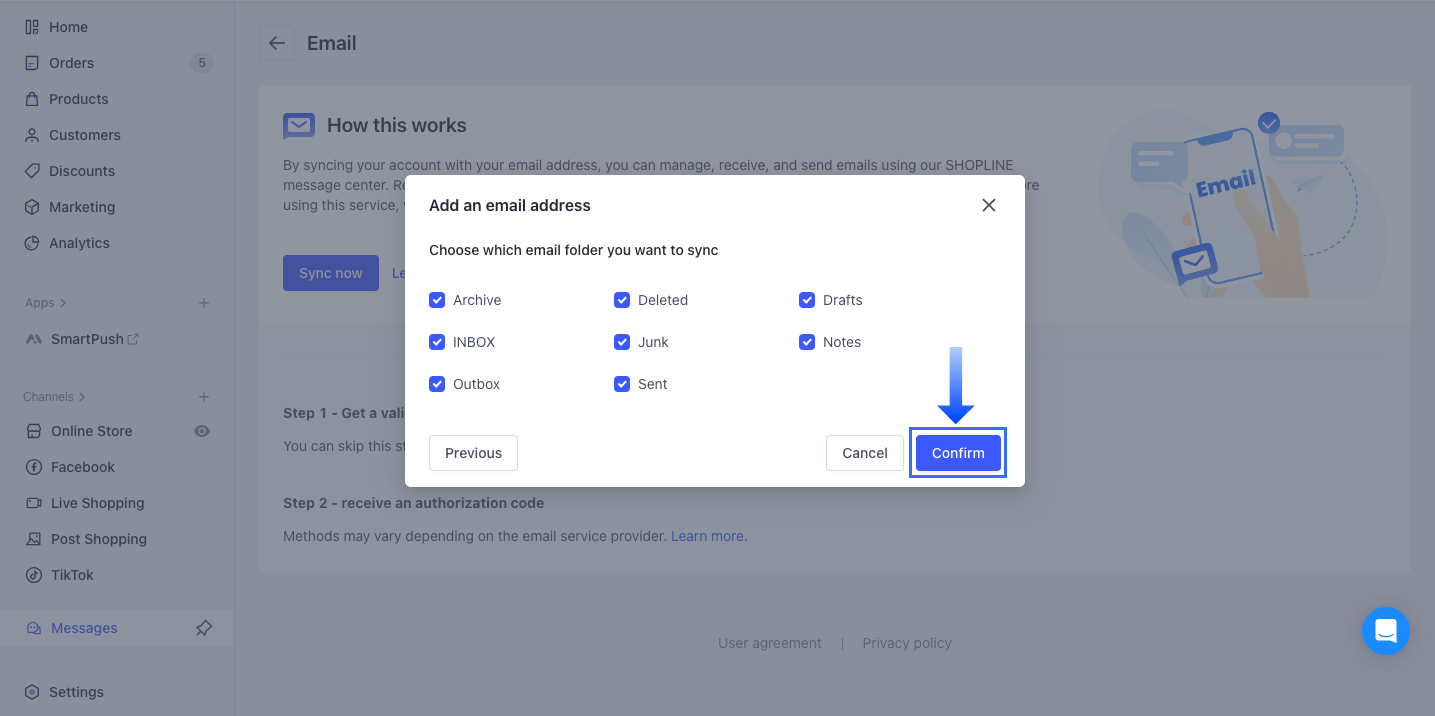Uncheck the Junk folder checkbox
Viewport: 1435px width, 716px height.
tap(622, 342)
